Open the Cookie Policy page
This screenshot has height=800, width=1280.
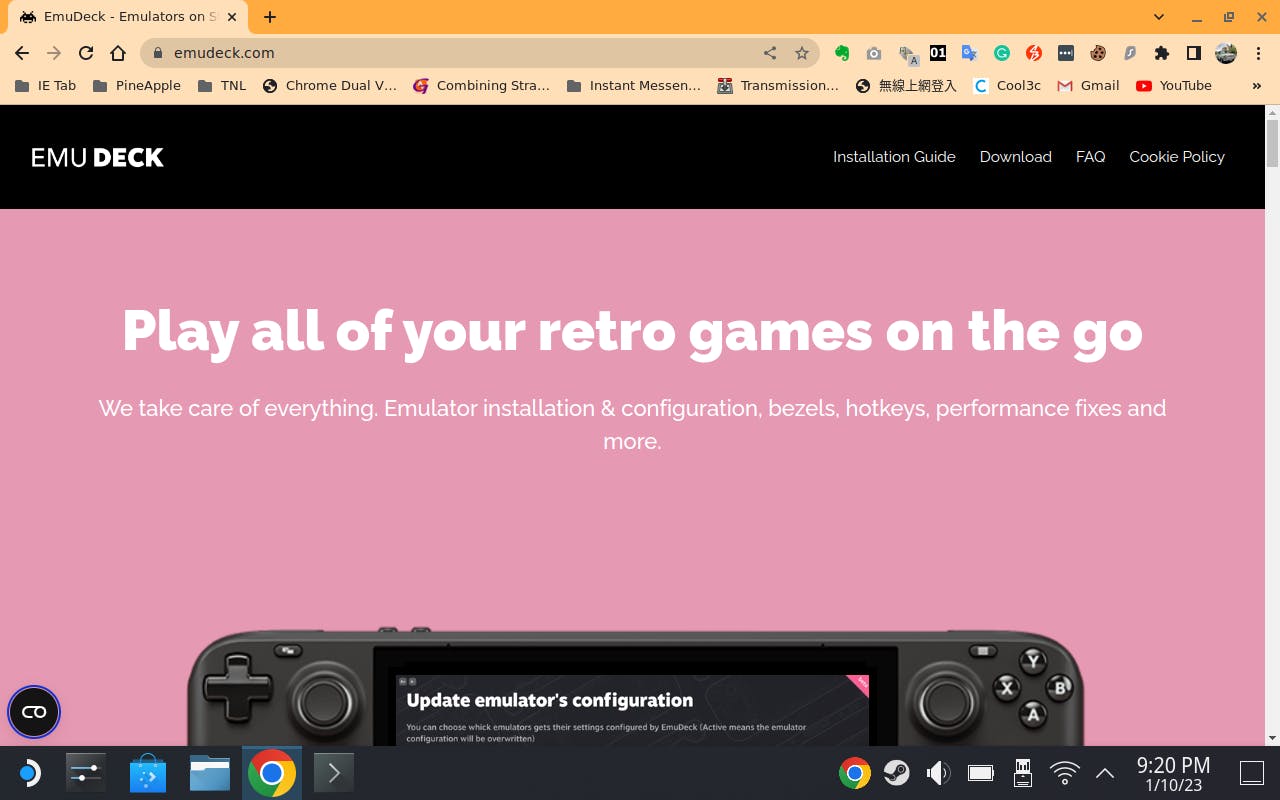(1177, 157)
